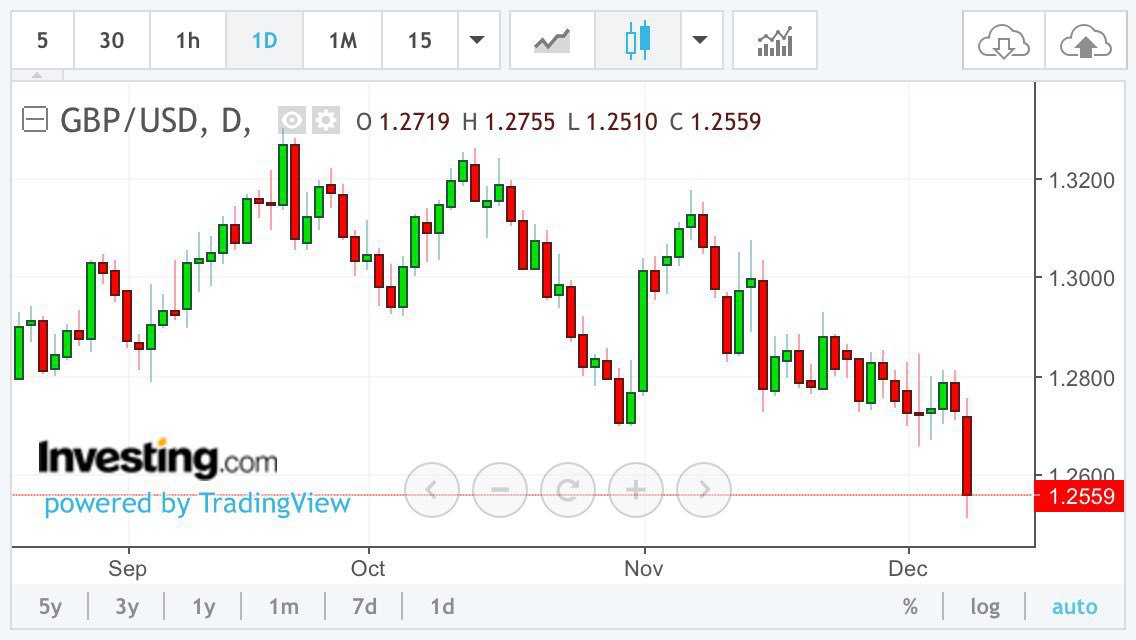Click the cloud upload (save chart) icon
Viewport: 1136px width, 640px height.
coord(1085,41)
